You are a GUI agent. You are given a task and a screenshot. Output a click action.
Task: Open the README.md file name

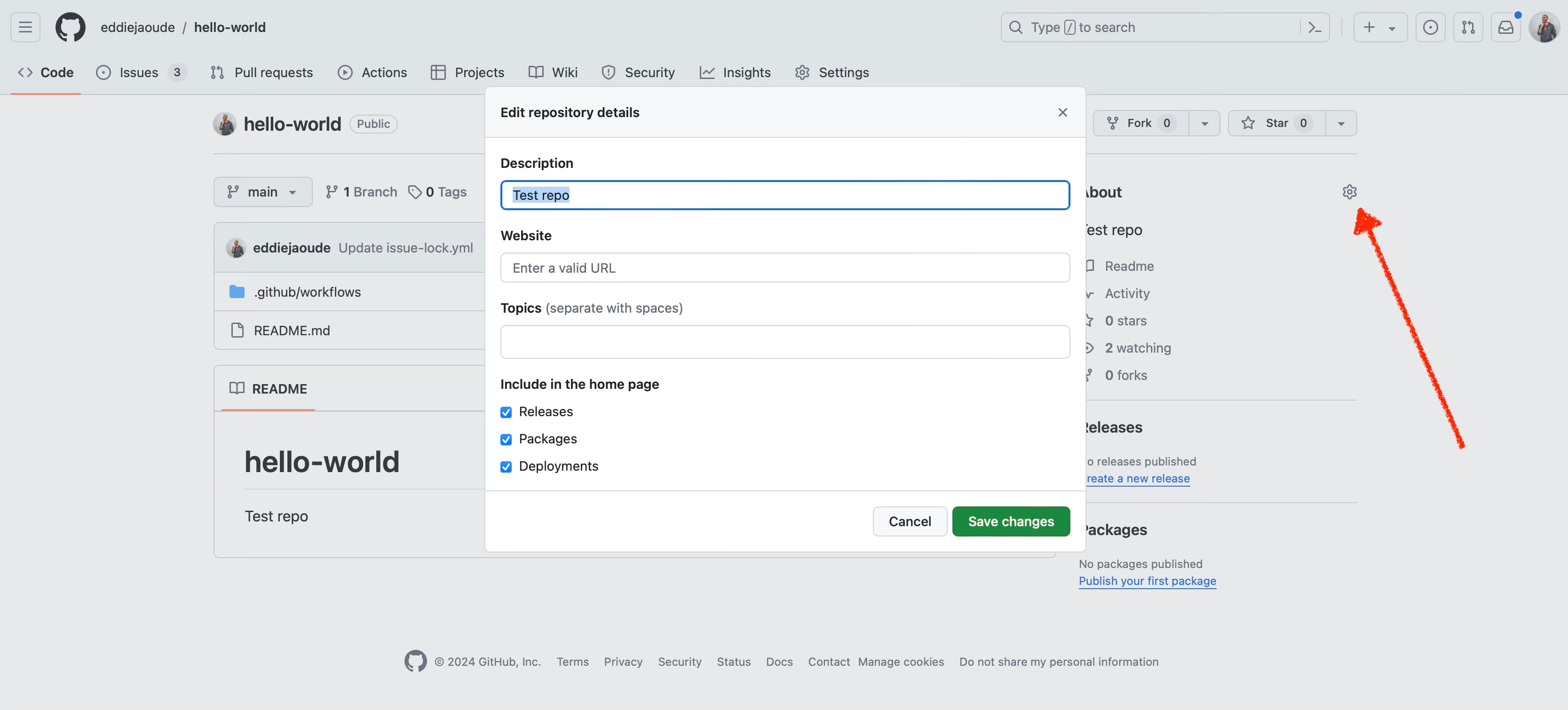click(x=292, y=331)
